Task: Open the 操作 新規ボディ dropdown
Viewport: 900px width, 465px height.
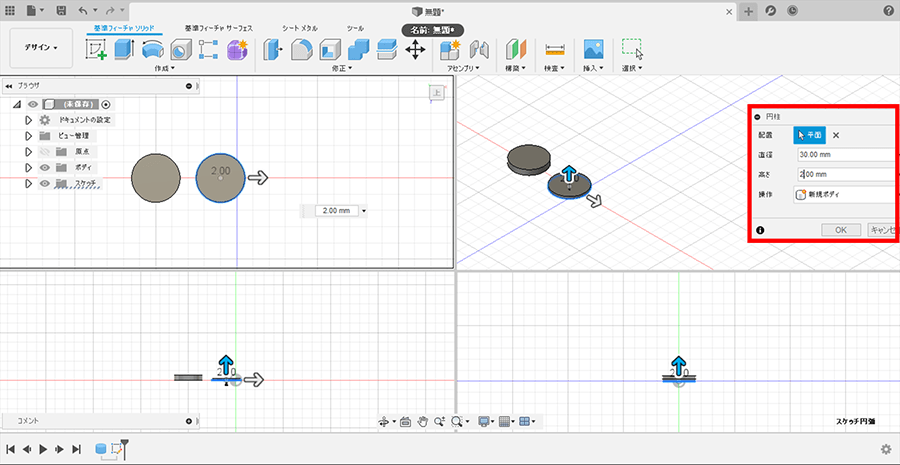Action: click(x=845, y=194)
